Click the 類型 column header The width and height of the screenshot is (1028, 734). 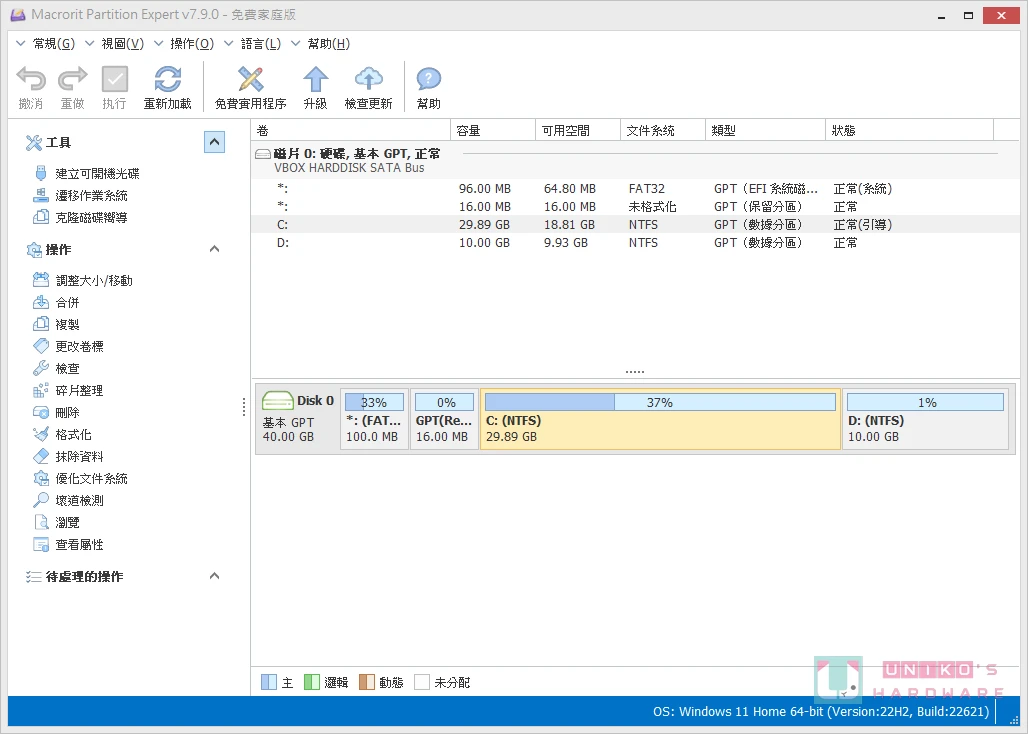coord(765,130)
